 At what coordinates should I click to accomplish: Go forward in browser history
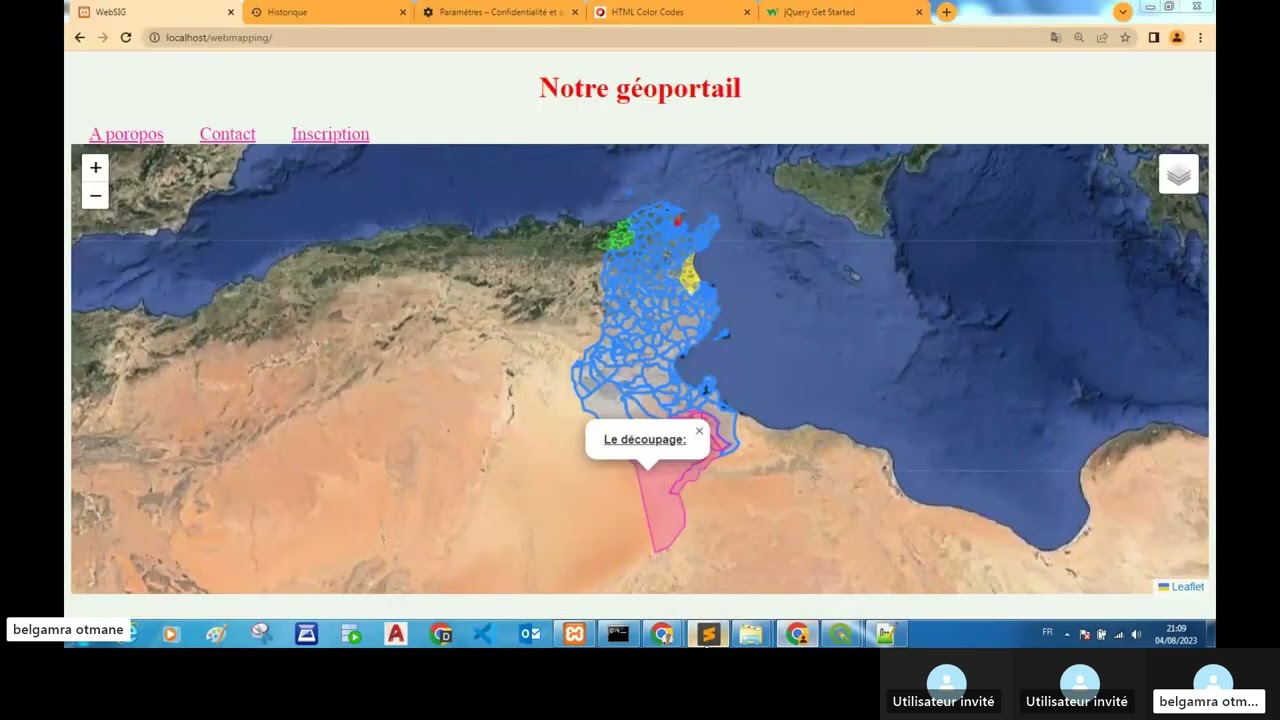tap(102, 37)
